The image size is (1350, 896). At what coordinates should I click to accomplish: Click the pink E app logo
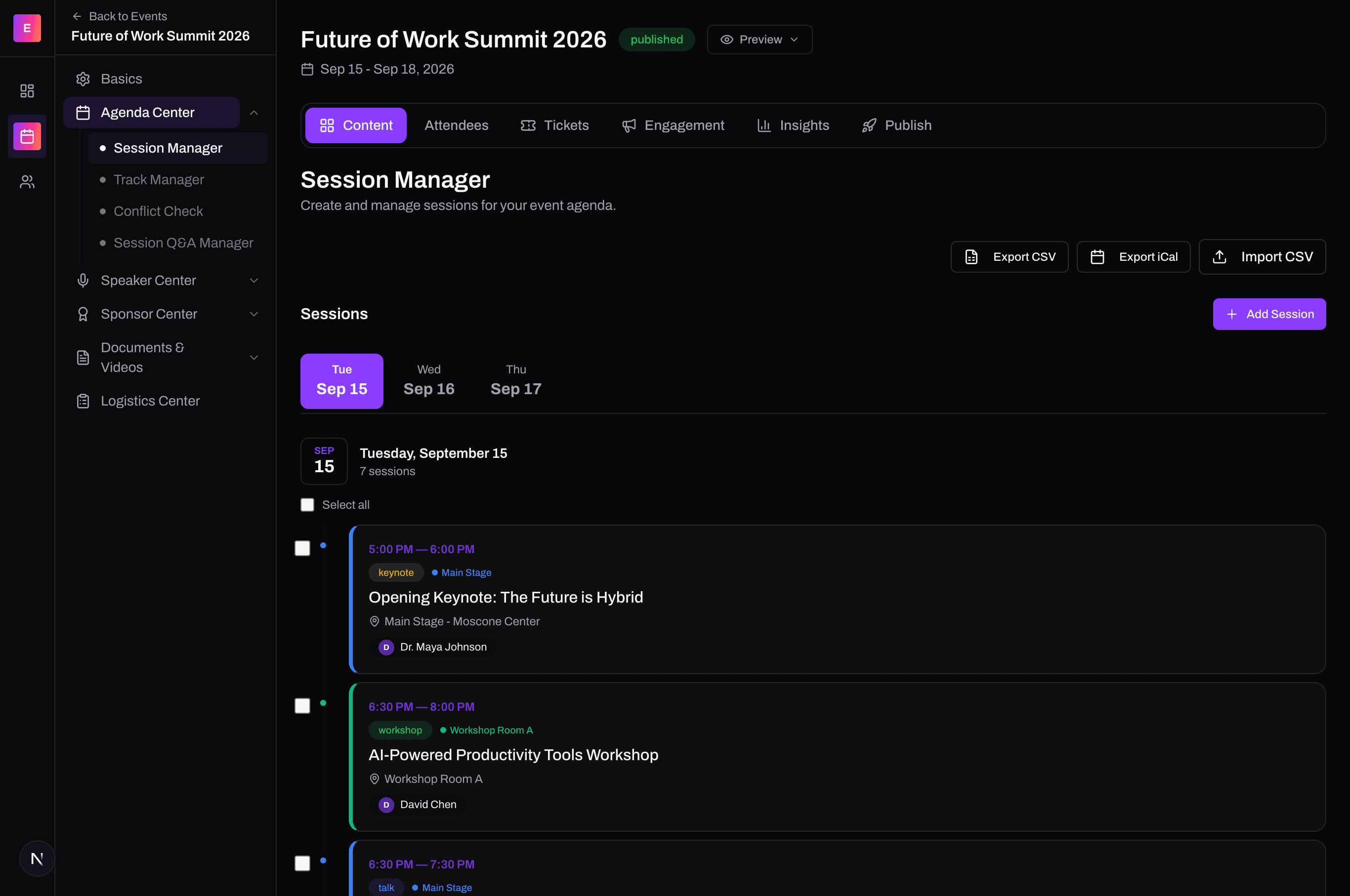(x=27, y=28)
